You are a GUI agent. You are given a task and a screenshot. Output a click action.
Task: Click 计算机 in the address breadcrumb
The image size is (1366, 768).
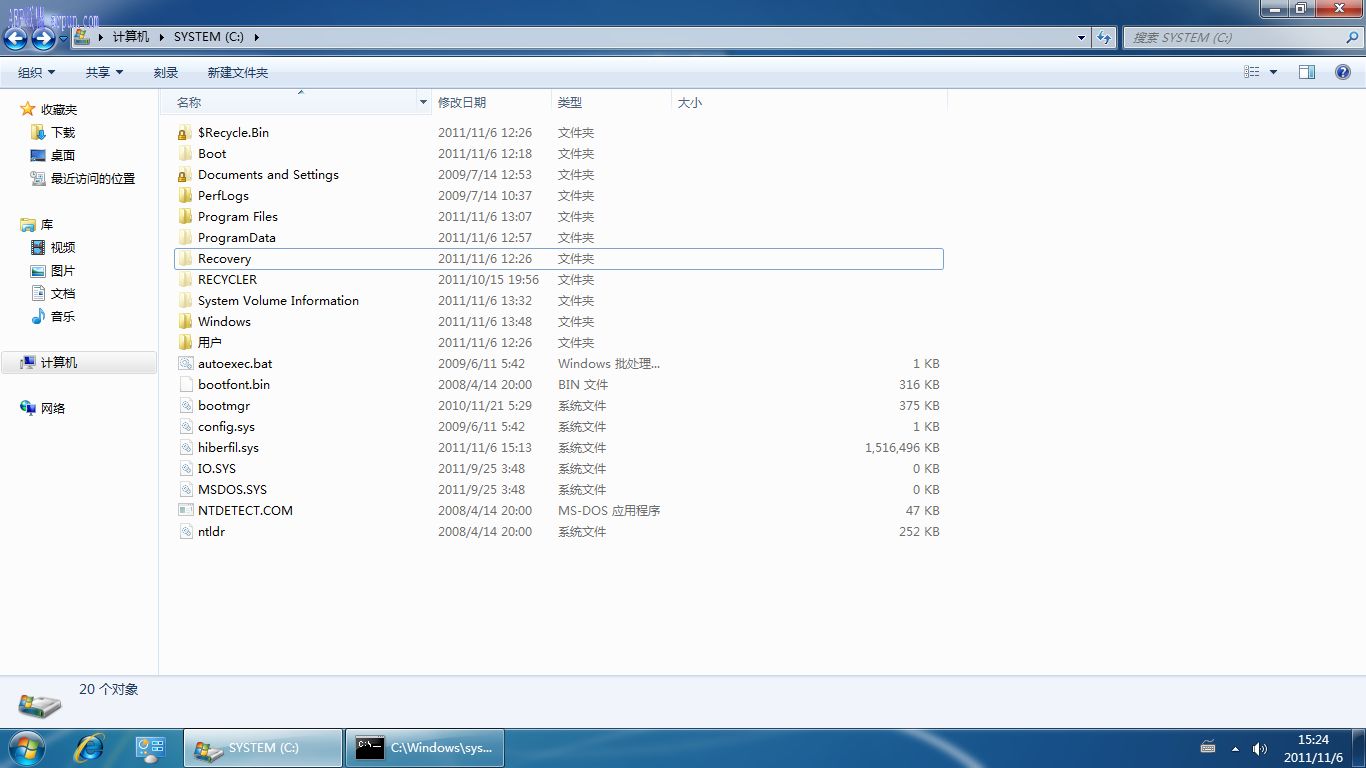(130, 37)
